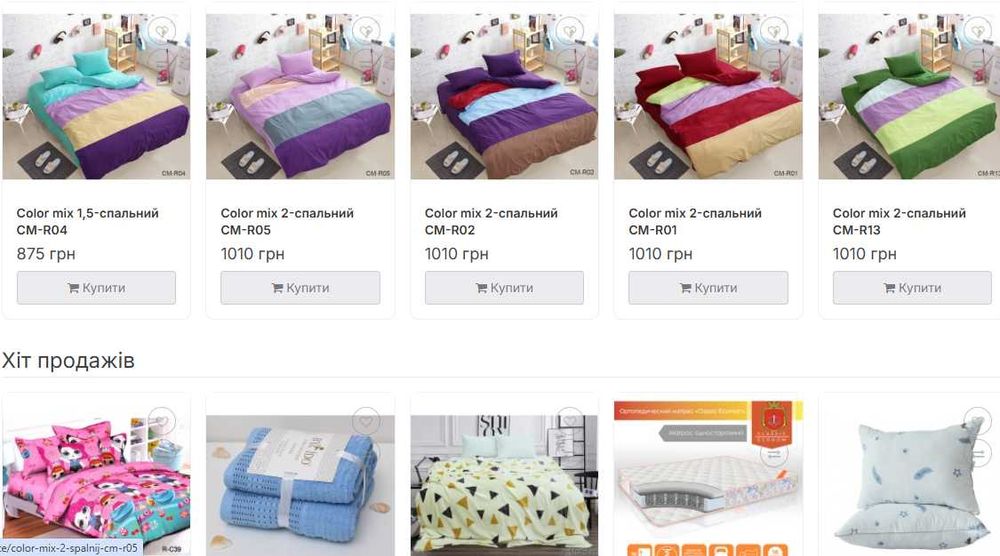
Task: Open Color mix 1,5-спальний CM-R04 title link
Action: (87, 221)
